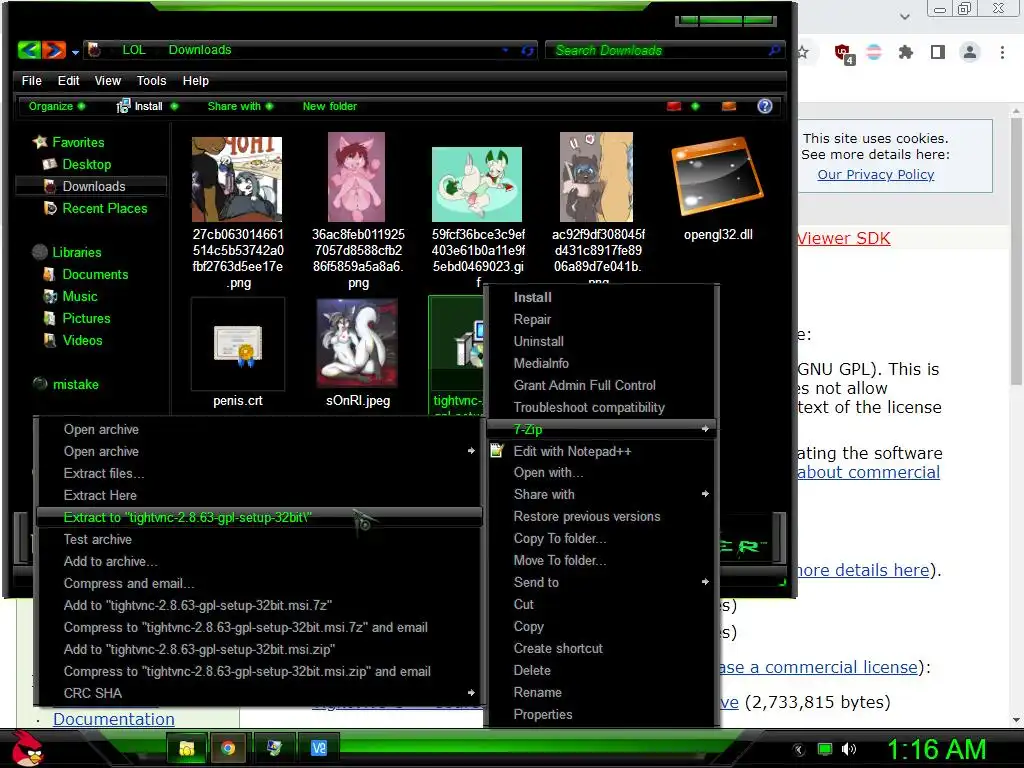Choose Properties in the context menu
1024x768 pixels.
coord(543,714)
